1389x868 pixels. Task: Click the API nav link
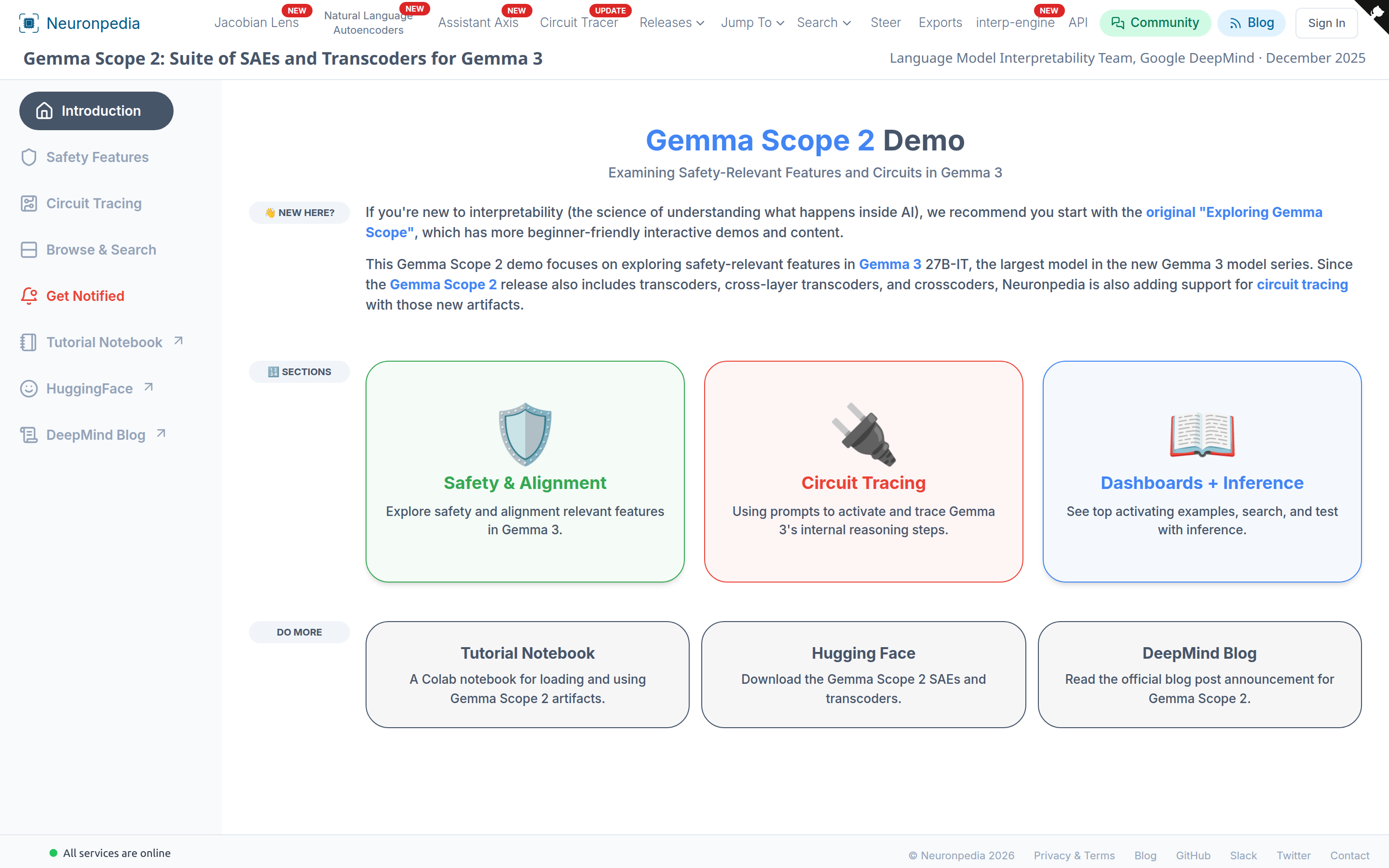[x=1078, y=23]
